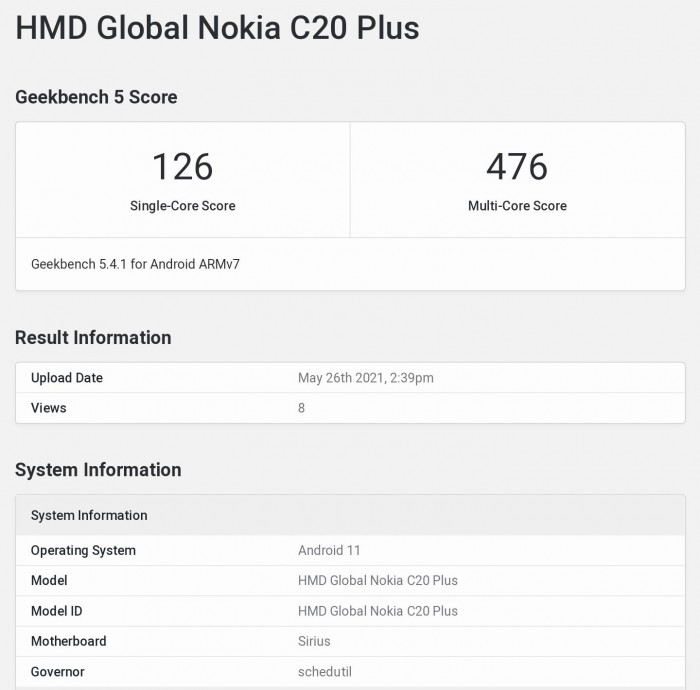The height and width of the screenshot is (690, 700).
Task: Select the schedutil governor value
Action: (x=326, y=672)
